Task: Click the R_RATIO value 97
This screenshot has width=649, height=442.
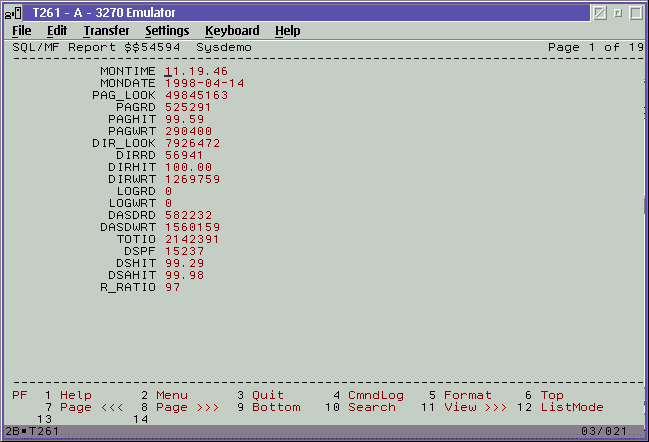Action: (x=172, y=287)
